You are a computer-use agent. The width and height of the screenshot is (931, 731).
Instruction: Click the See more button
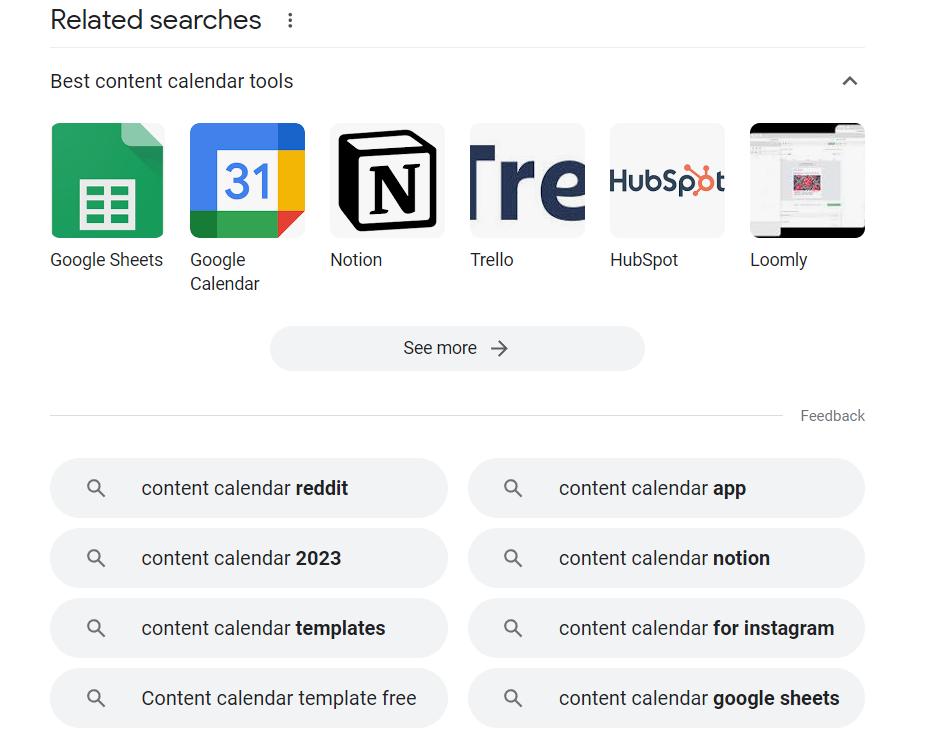[457, 348]
